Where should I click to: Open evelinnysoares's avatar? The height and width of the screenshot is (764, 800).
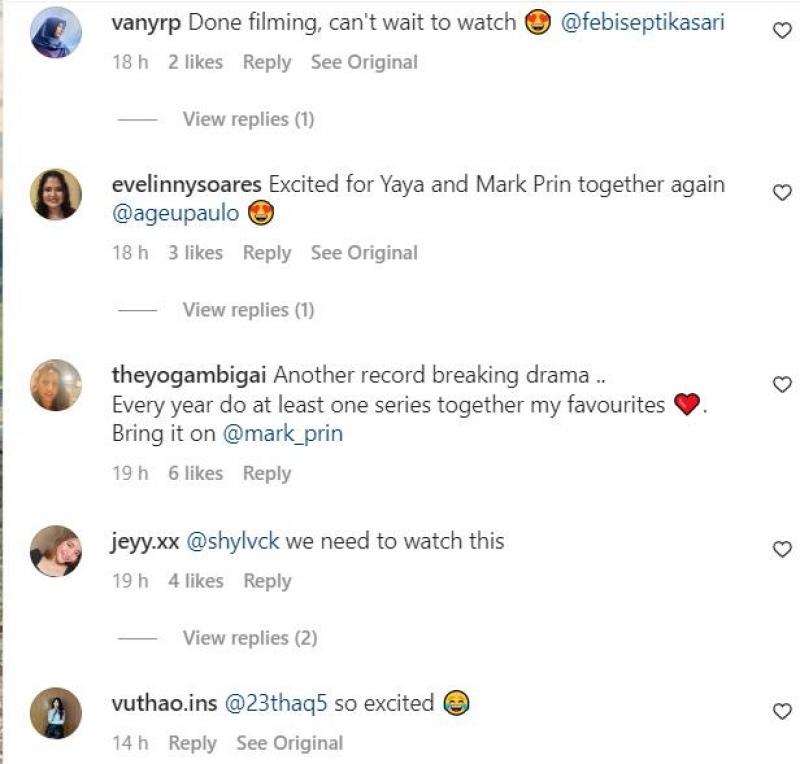pyautogui.click(x=56, y=194)
